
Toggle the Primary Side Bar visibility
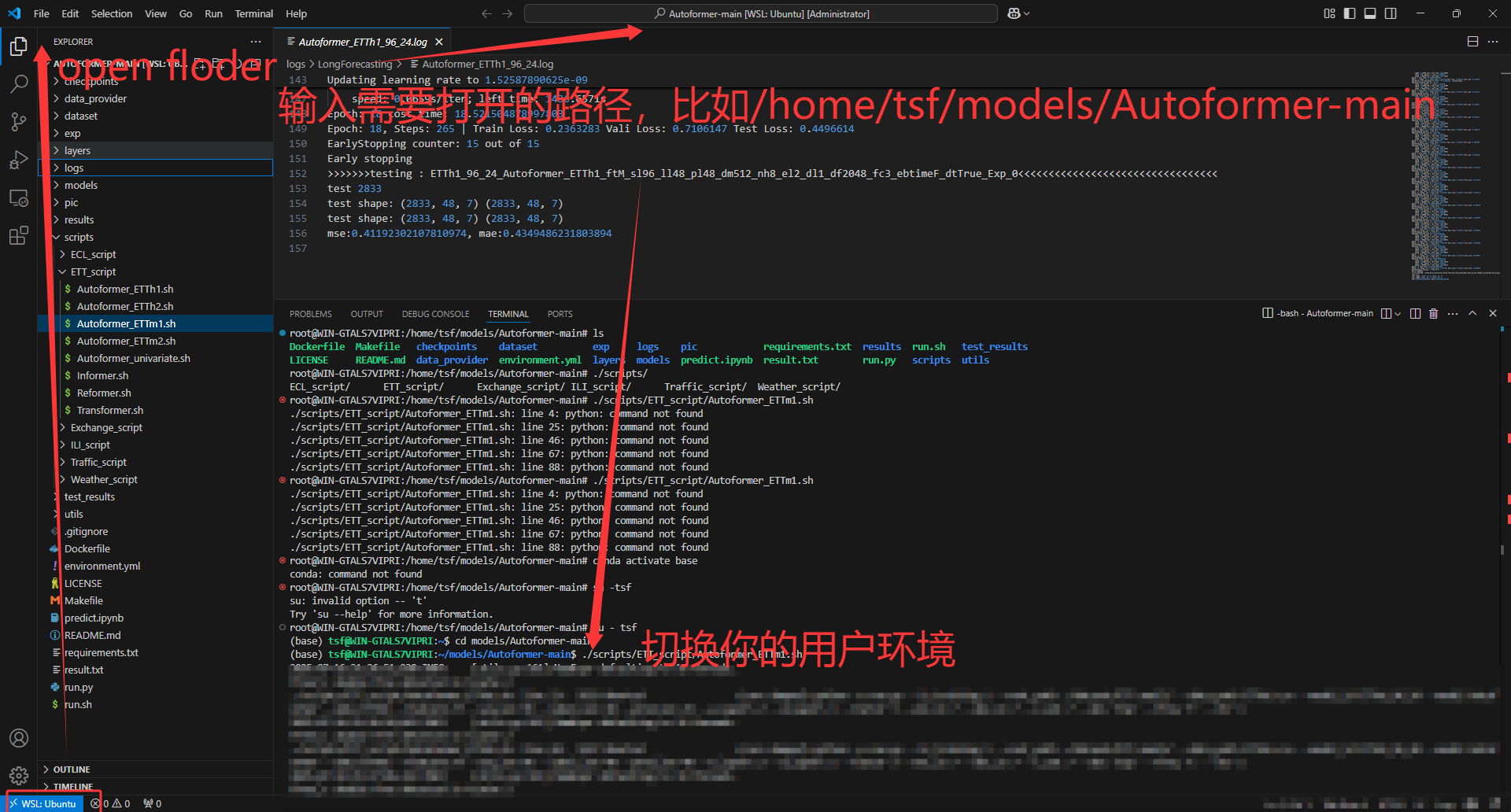pos(1350,13)
